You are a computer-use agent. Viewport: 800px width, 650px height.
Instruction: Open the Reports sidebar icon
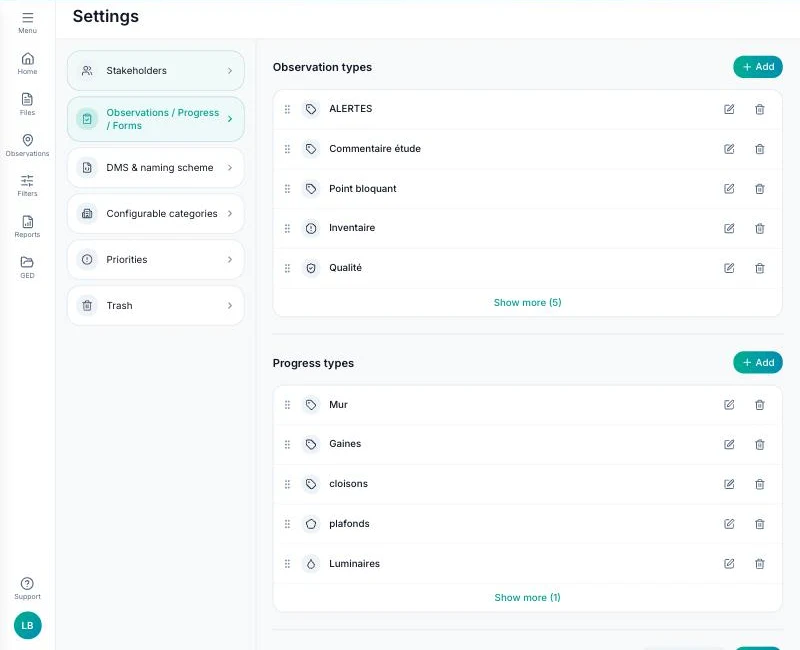(x=28, y=221)
